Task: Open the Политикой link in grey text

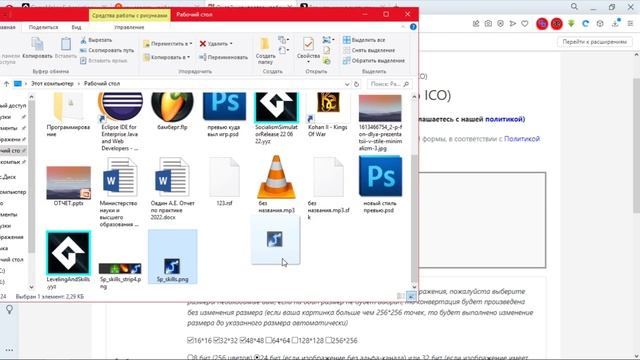Action: point(522,139)
